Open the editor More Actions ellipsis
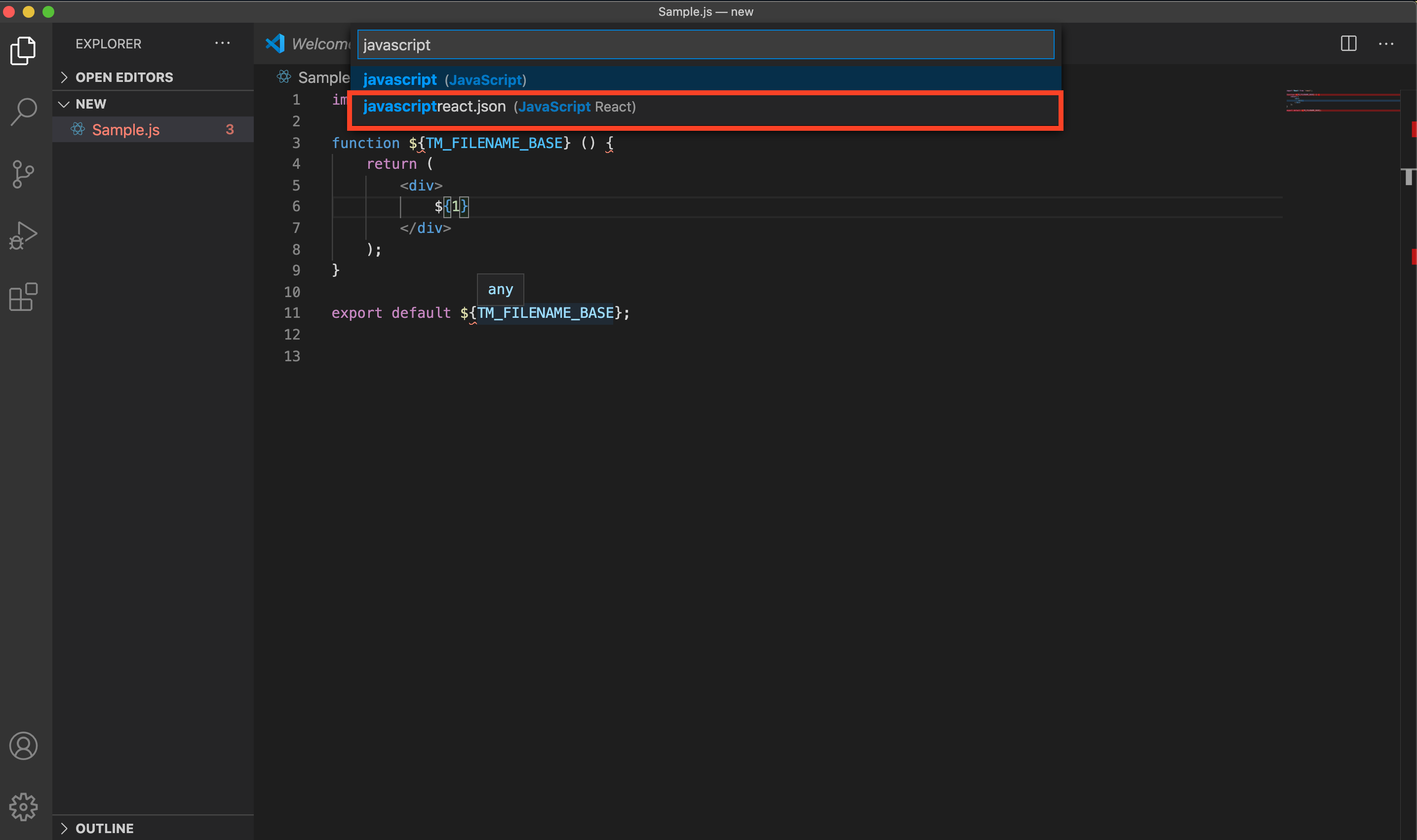This screenshot has height=840, width=1417. point(1385,43)
